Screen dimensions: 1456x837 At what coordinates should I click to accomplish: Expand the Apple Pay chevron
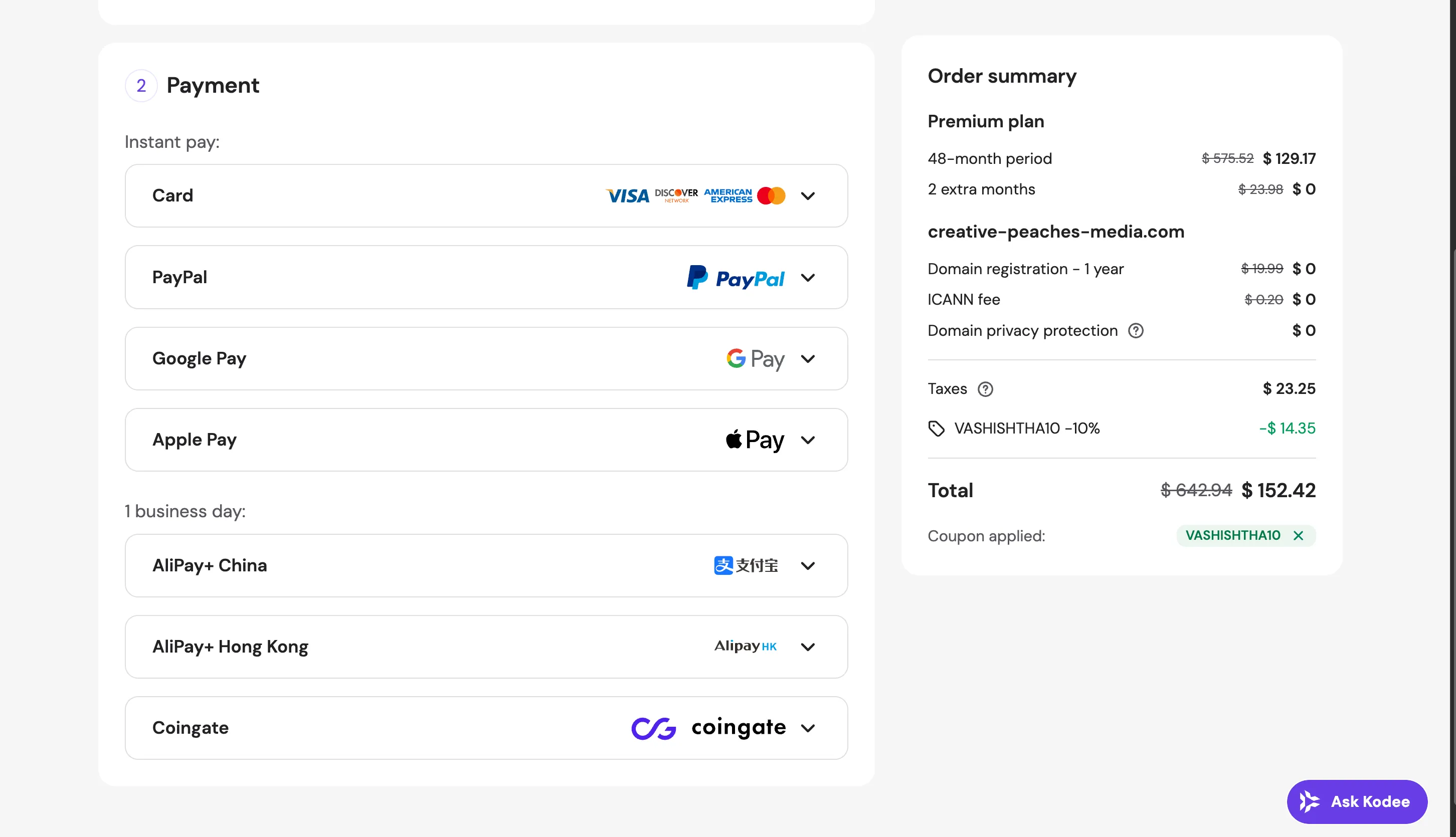click(x=808, y=440)
